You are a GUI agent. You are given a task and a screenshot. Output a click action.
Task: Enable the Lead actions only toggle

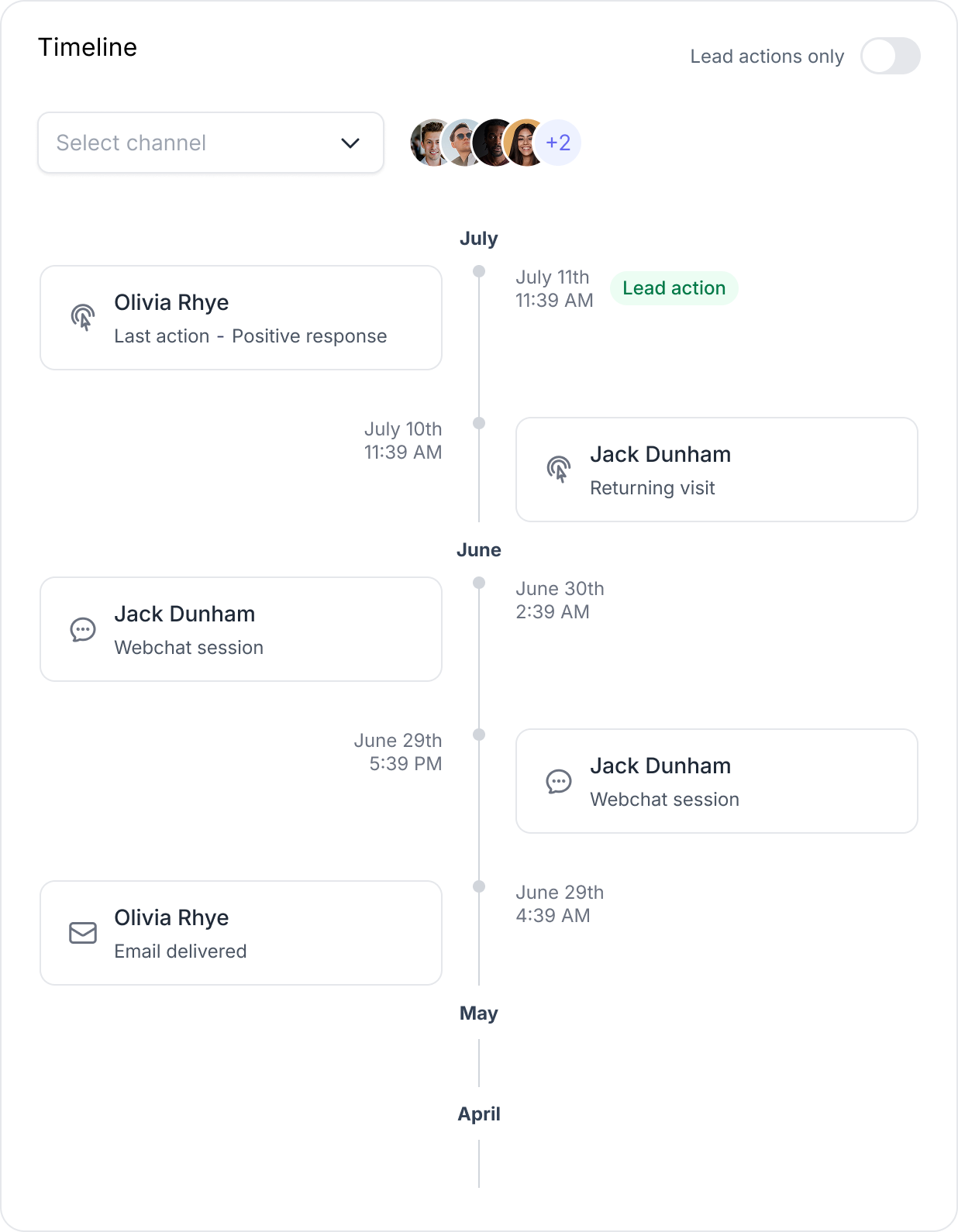[890, 57]
